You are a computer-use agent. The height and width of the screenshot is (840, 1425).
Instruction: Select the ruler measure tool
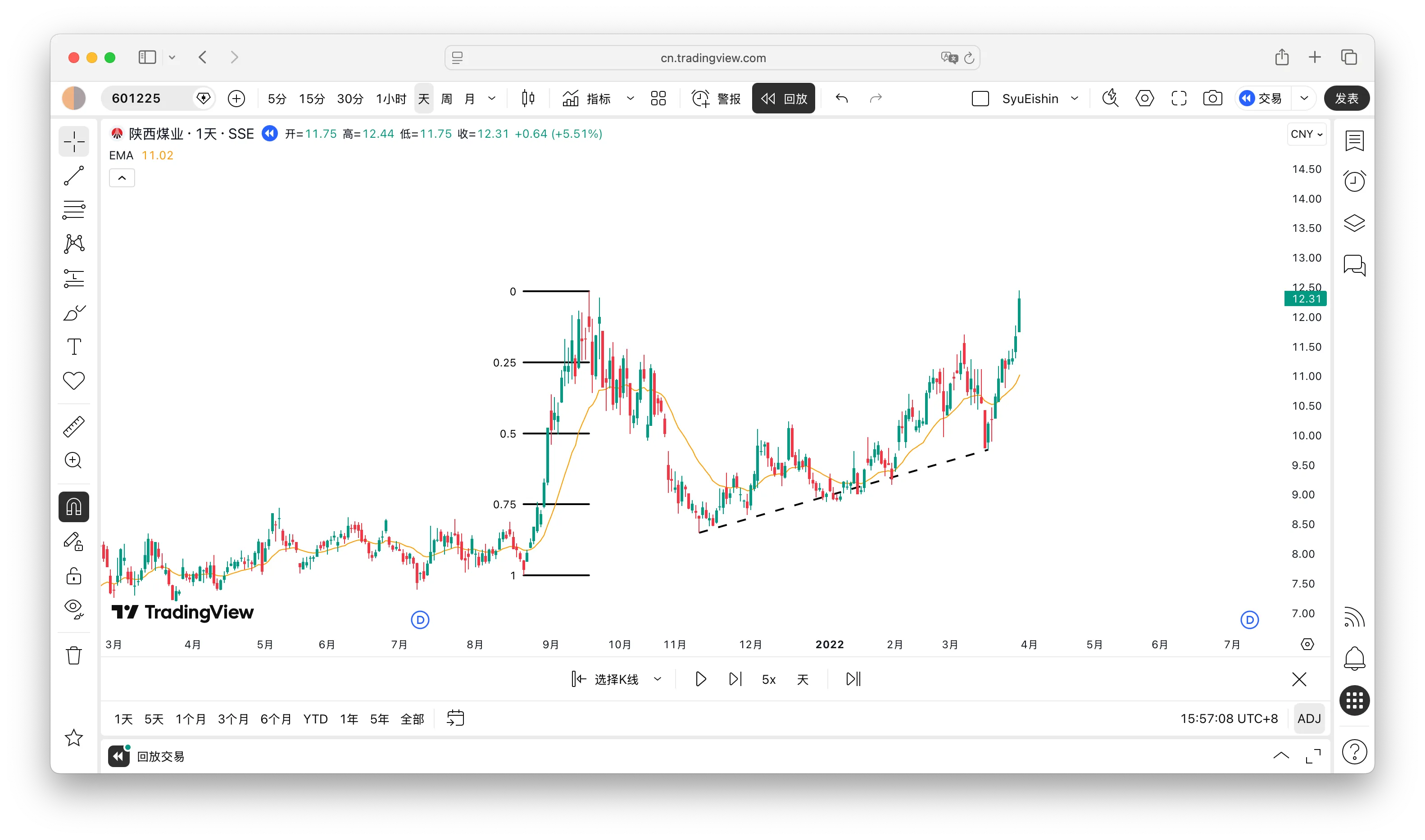[73, 426]
